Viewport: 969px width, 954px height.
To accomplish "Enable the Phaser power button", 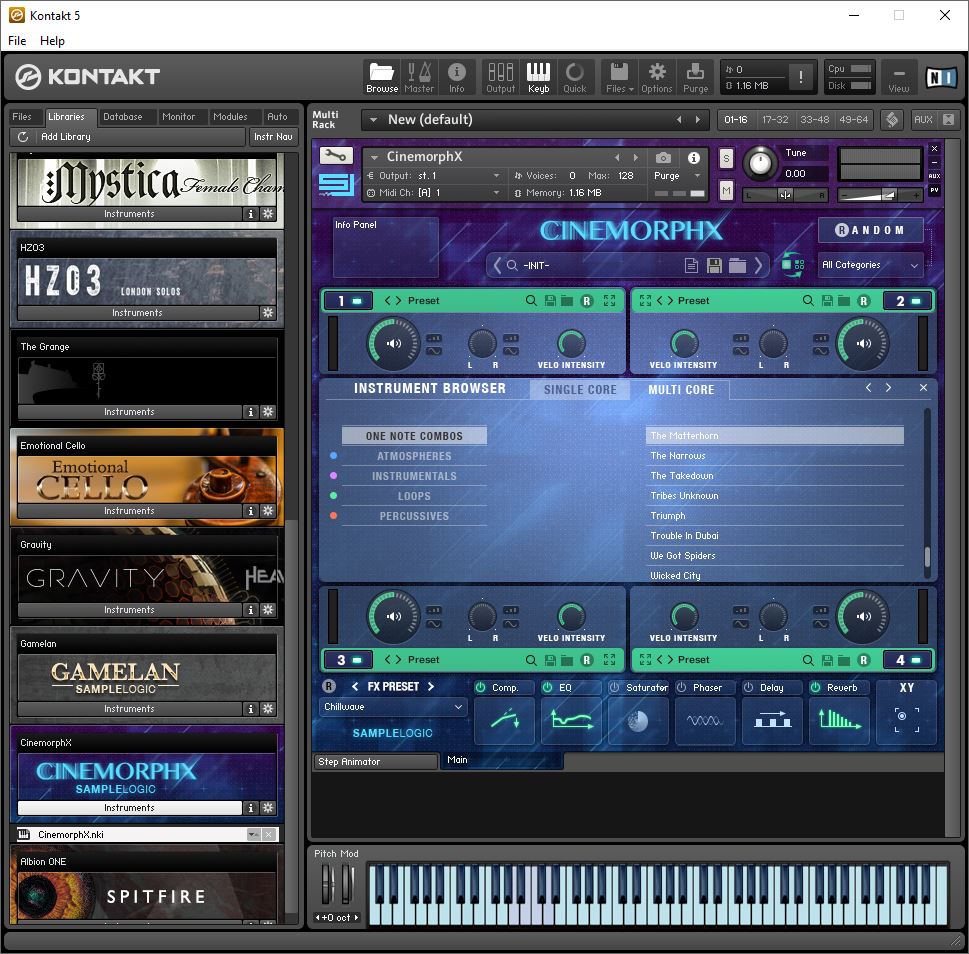I will point(682,687).
